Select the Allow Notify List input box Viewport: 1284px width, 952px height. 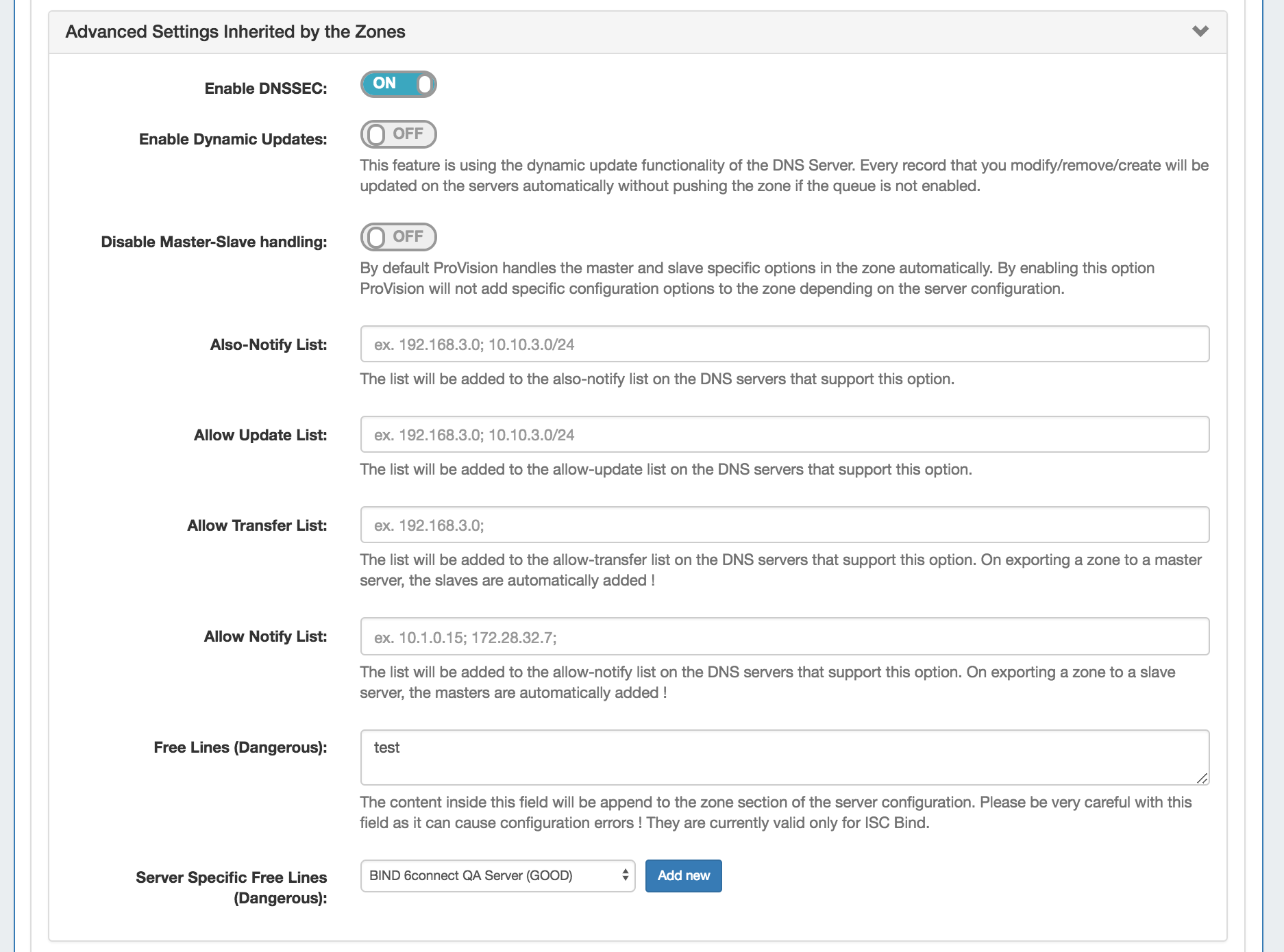[784, 637]
